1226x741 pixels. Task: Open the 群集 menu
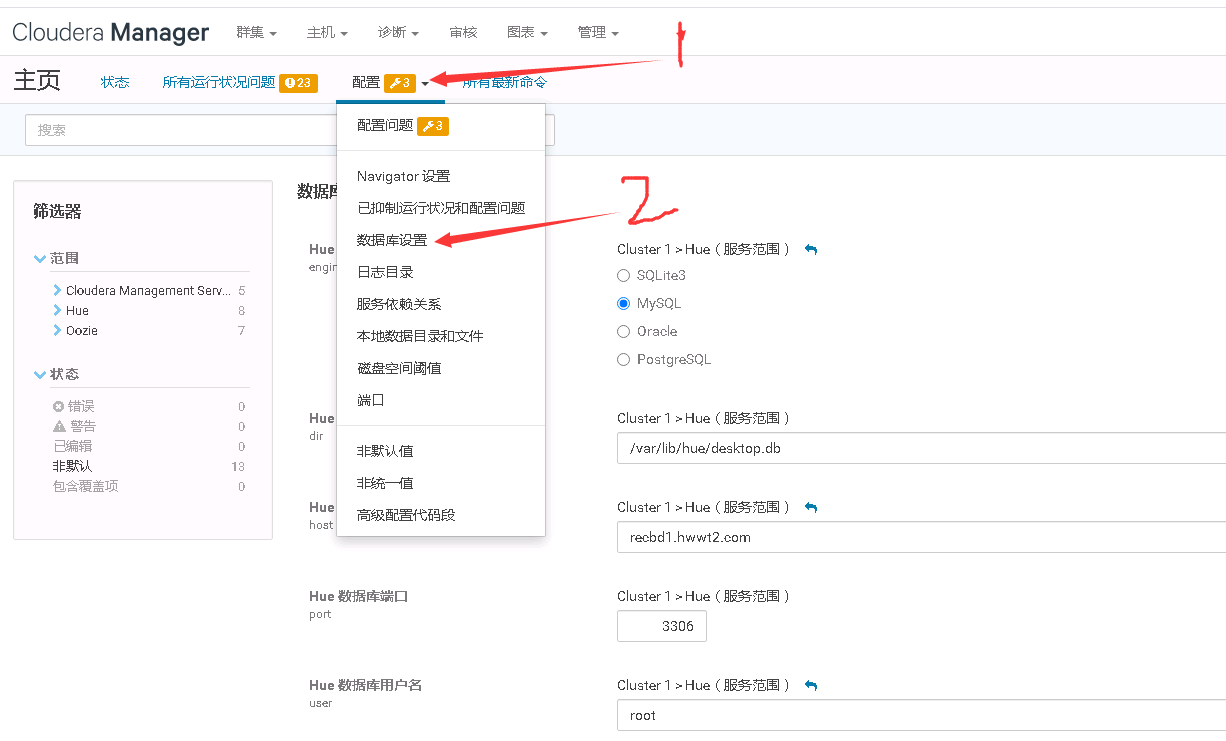click(x=256, y=33)
